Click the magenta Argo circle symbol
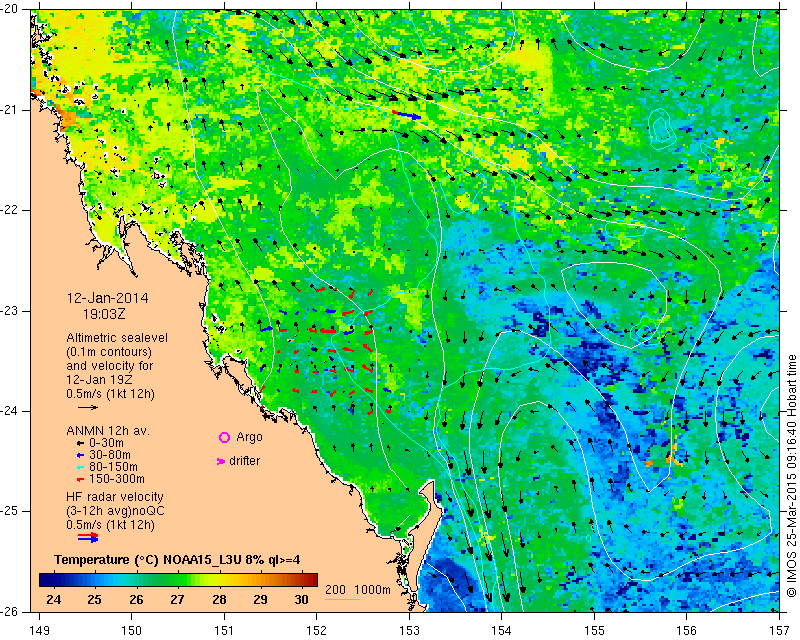 [x=224, y=437]
